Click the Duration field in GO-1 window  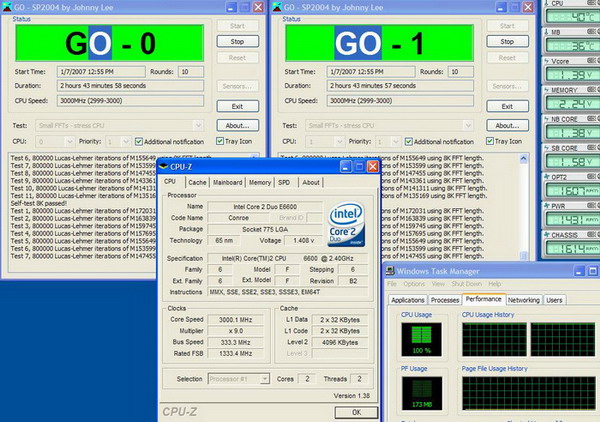[400, 86]
